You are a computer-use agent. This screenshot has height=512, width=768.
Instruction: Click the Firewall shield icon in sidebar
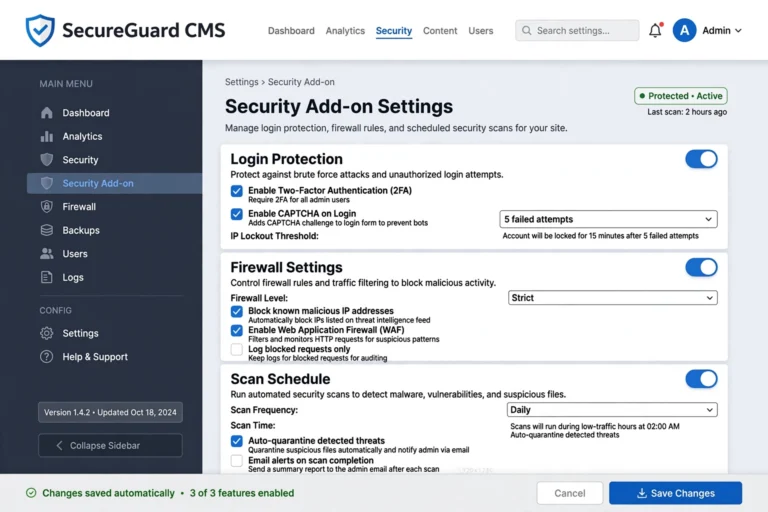coord(47,207)
